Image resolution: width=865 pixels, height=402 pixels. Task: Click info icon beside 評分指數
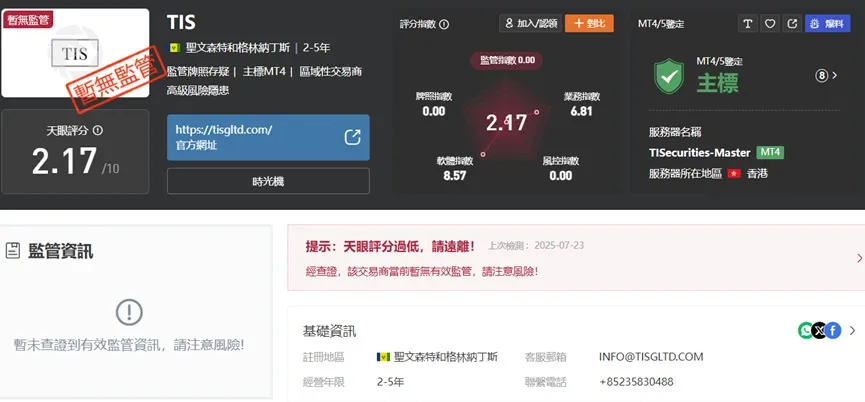click(444, 24)
